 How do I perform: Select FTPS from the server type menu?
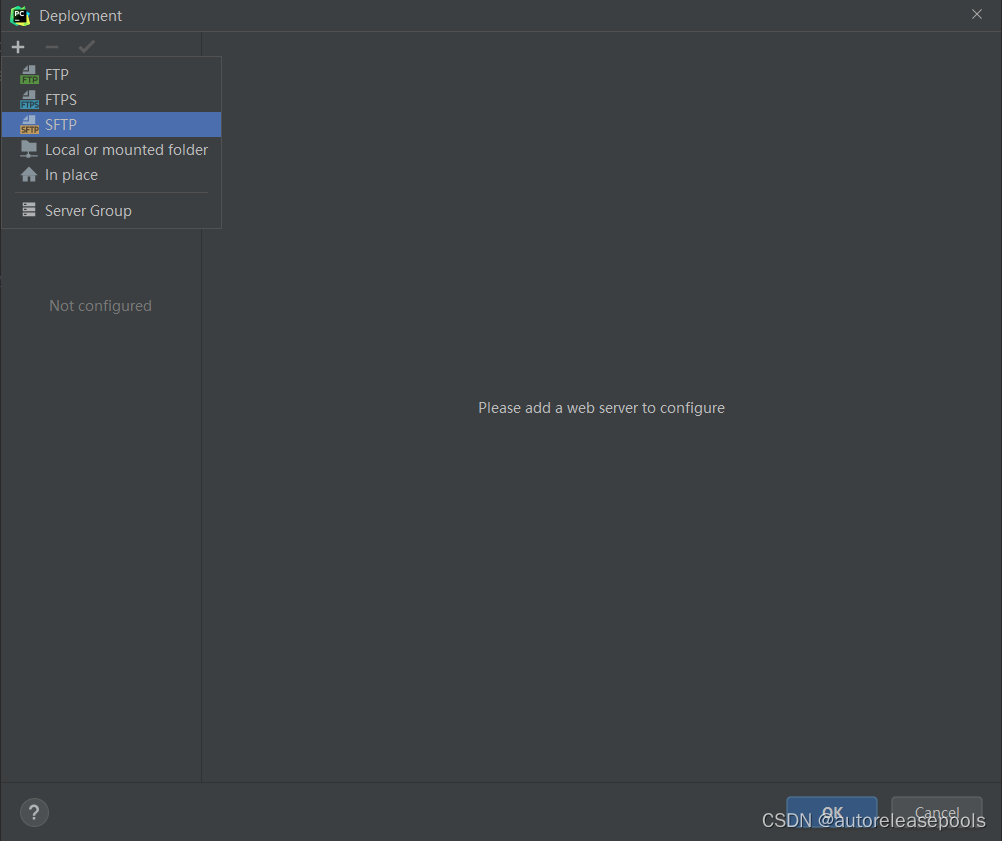point(111,100)
